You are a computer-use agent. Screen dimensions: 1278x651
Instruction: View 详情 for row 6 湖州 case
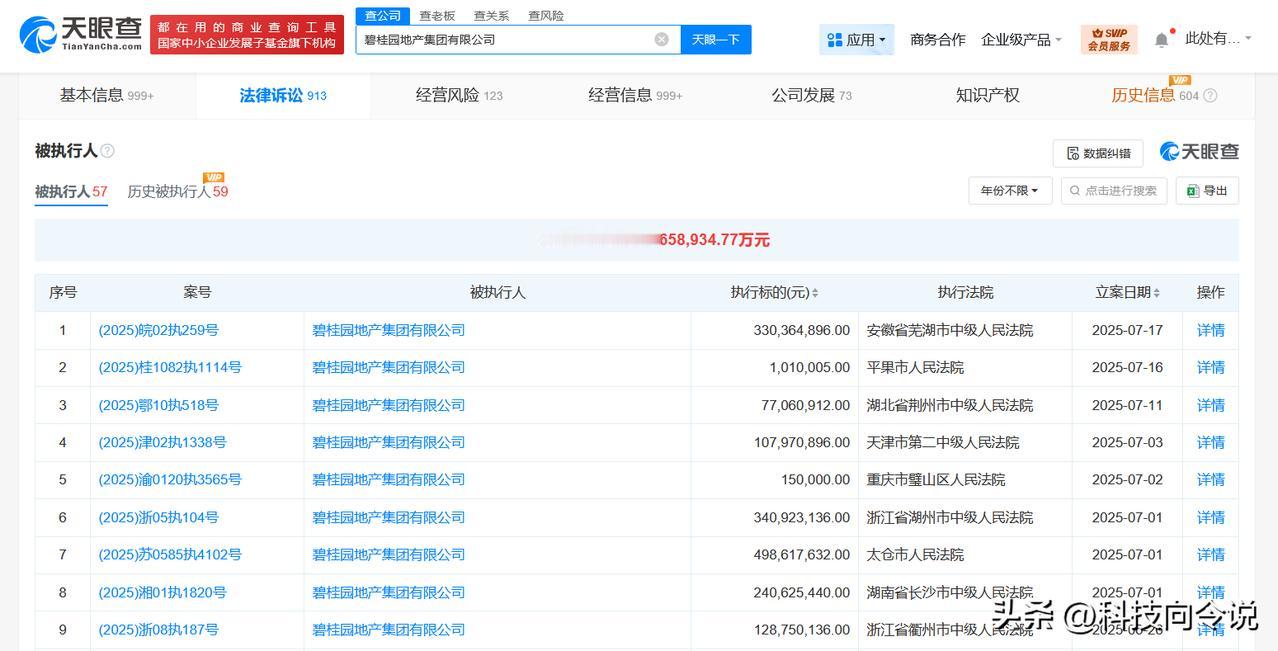coord(1211,517)
